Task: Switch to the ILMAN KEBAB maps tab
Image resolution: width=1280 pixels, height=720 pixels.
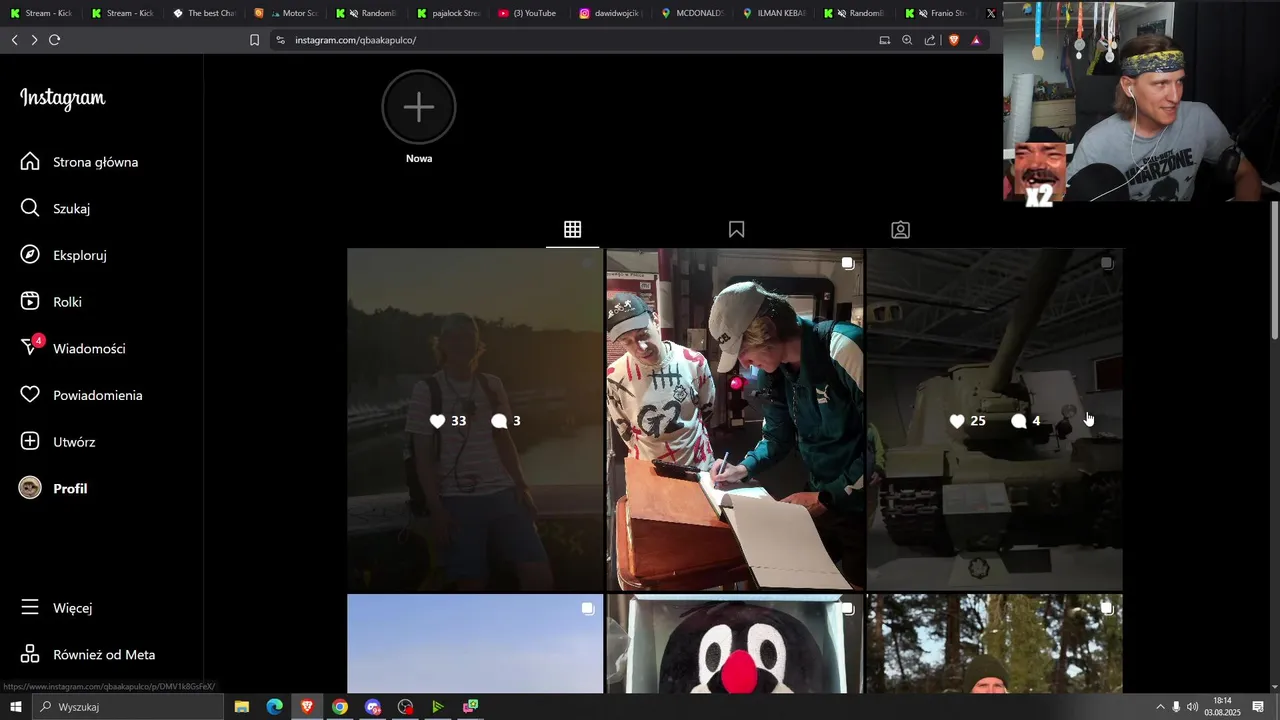Action: pos(774,13)
